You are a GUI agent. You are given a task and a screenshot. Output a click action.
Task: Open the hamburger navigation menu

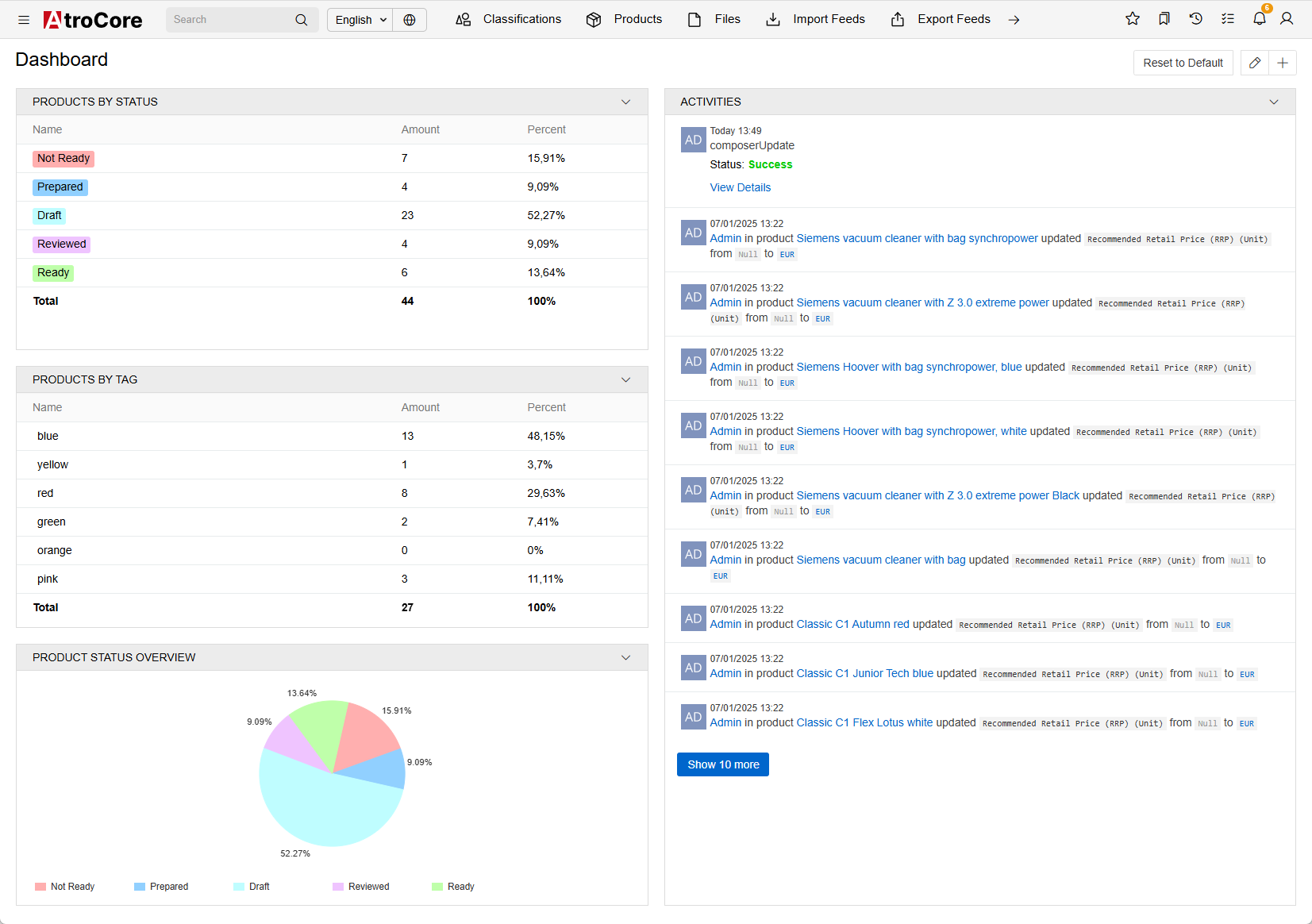coord(23,19)
